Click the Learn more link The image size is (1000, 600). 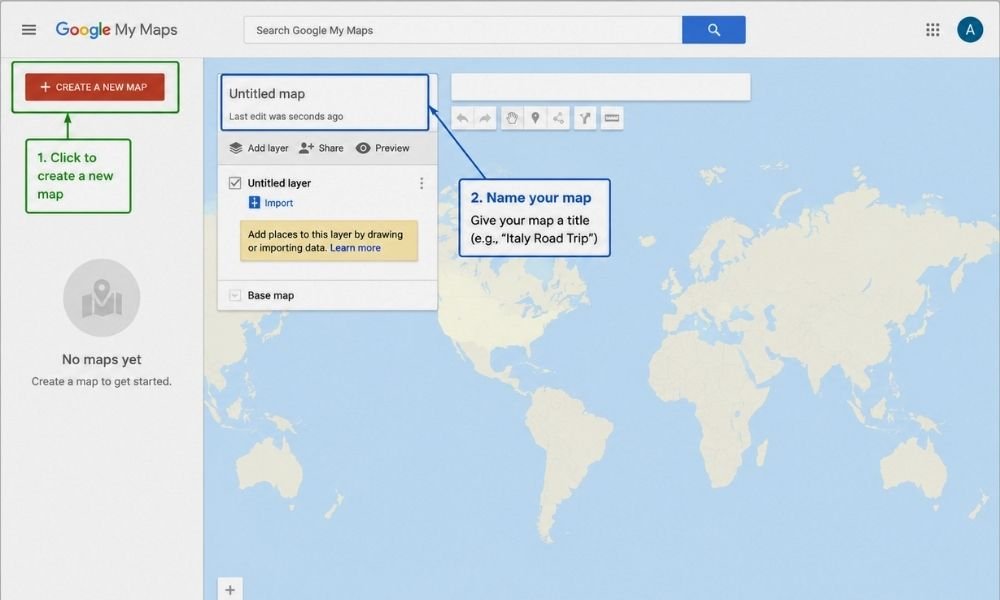355,248
